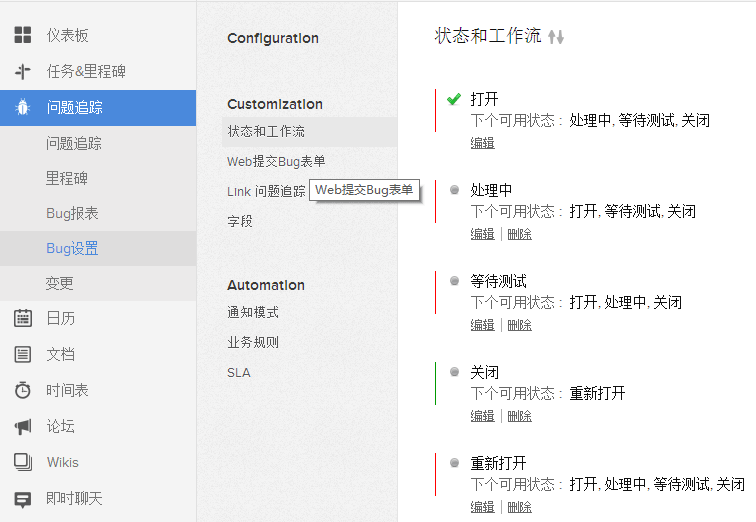Click 编辑 link under 打开 status
Screen dimensions: 756x522
[482, 143]
